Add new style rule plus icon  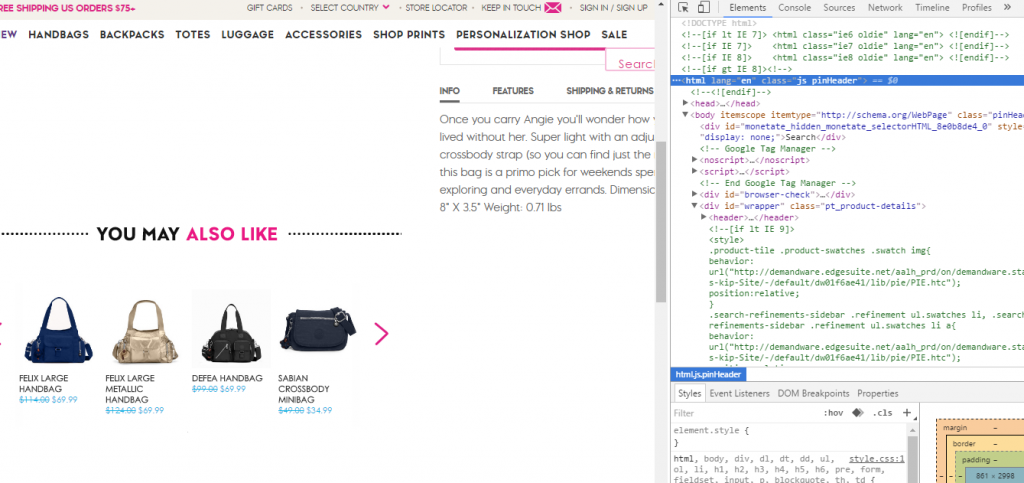coord(906,413)
